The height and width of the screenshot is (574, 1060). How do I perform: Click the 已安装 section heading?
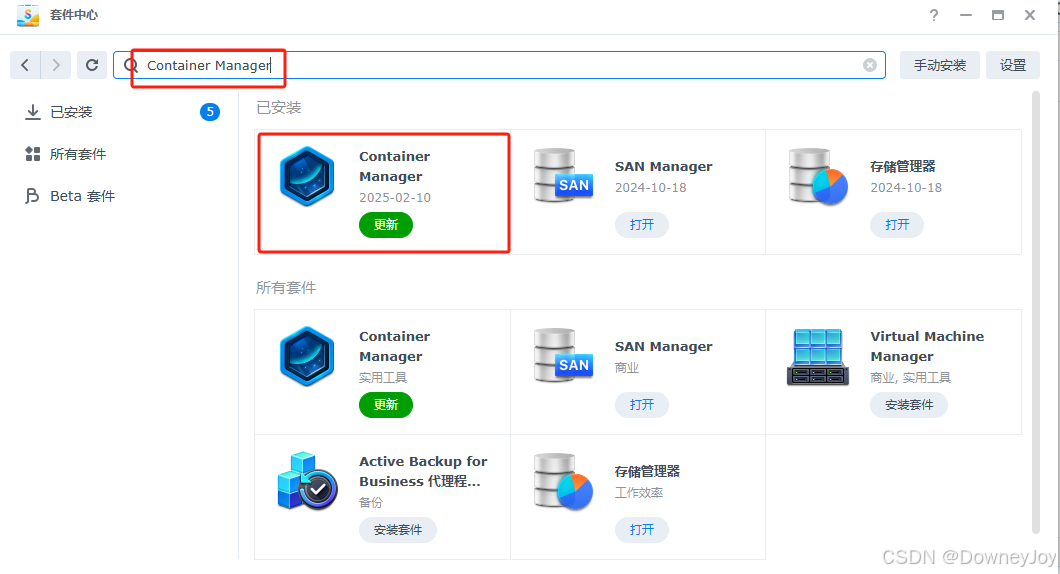coord(279,107)
